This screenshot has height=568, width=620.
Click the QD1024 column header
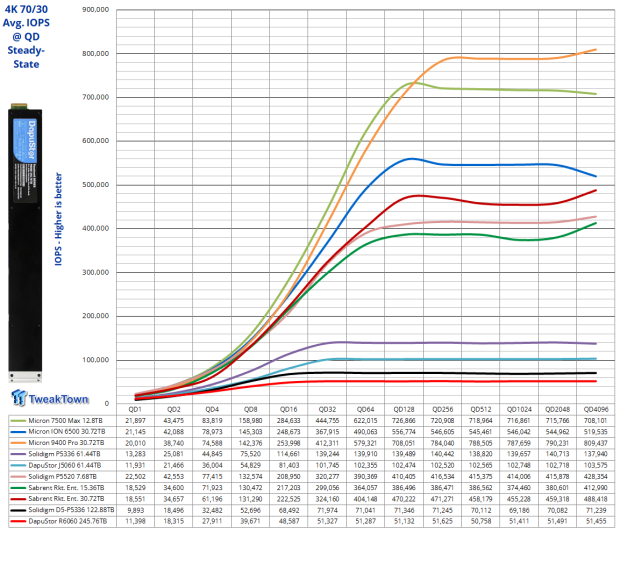coord(519,409)
